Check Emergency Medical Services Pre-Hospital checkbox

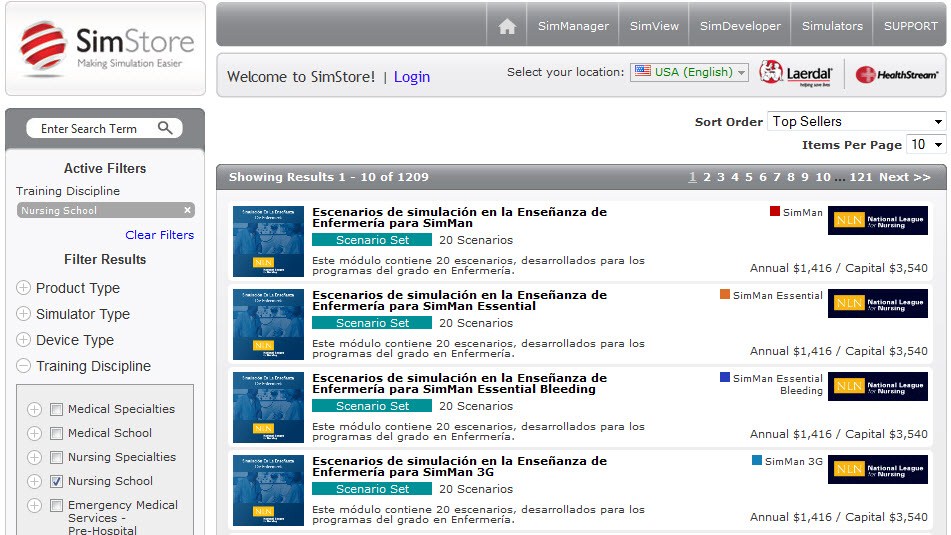pyautogui.click(x=56, y=505)
